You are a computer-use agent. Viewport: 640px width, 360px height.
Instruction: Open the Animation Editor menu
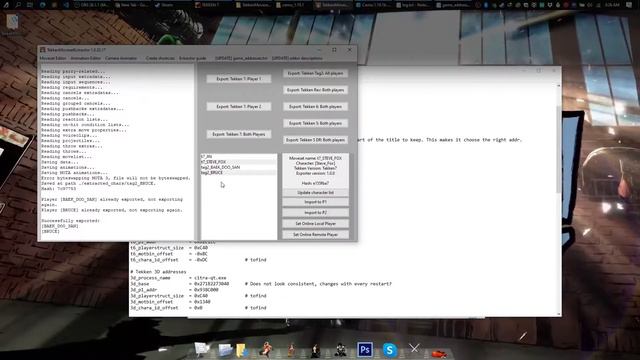tap(86, 58)
